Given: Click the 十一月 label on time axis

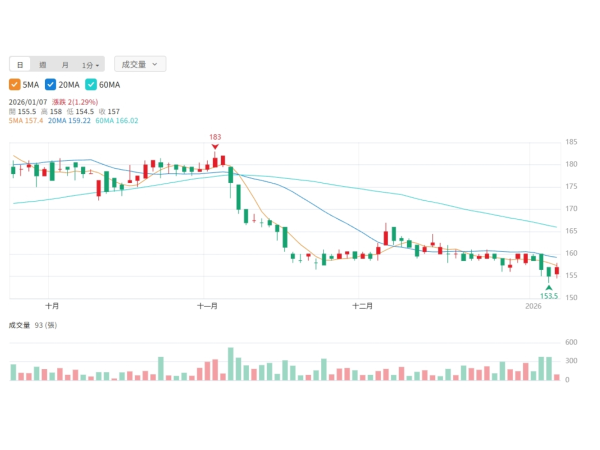Looking at the screenshot, I should point(208,306).
